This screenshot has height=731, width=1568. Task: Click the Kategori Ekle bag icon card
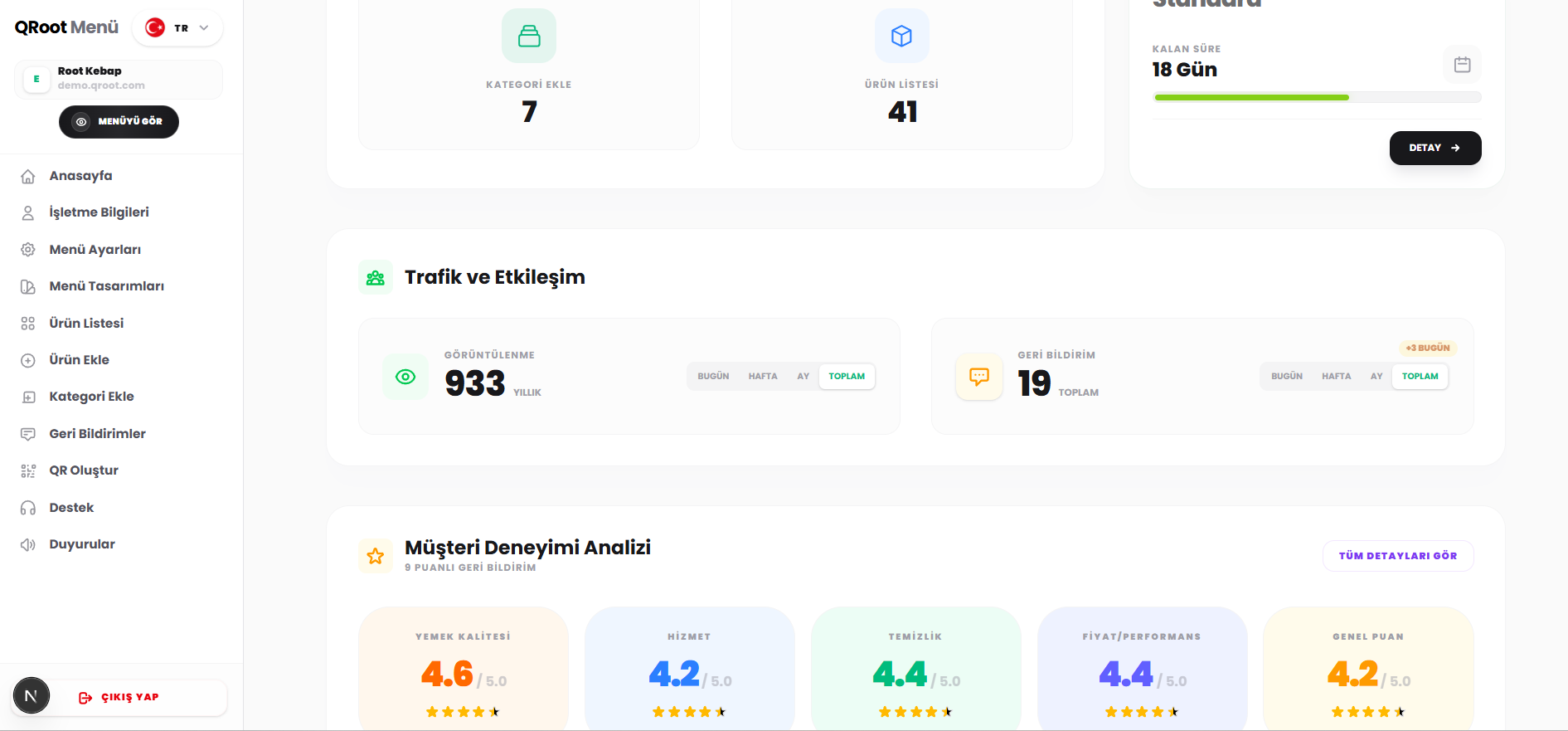tap(529, 37)
